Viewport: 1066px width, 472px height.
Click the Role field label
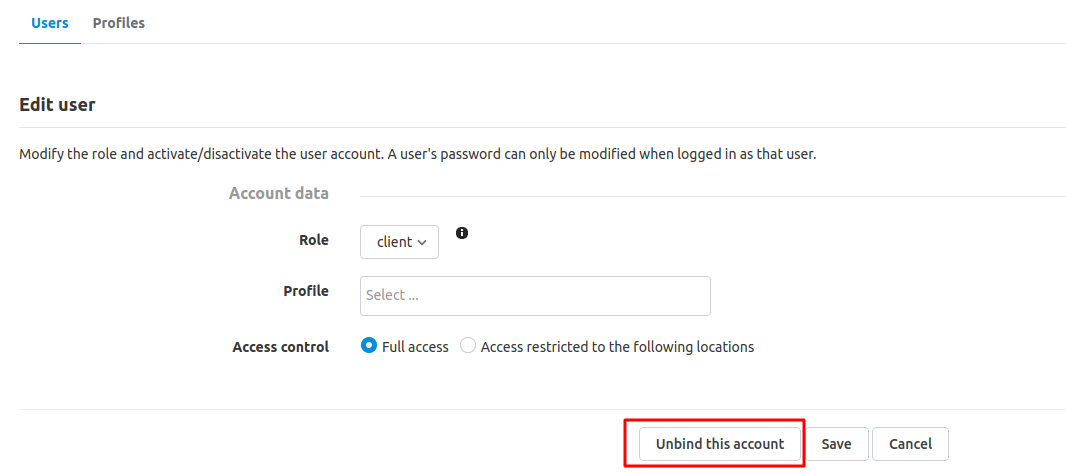coord(314,240)
